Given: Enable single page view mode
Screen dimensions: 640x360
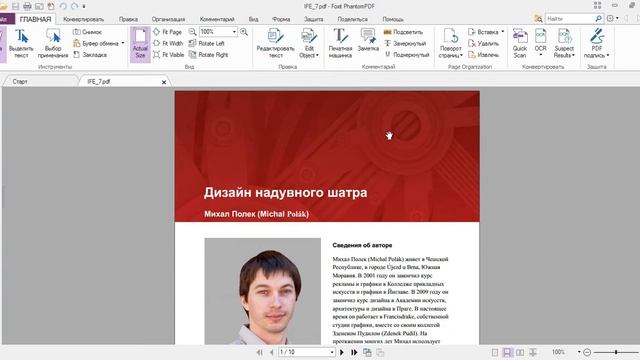Looking at the screenshot, I should 495,352.
